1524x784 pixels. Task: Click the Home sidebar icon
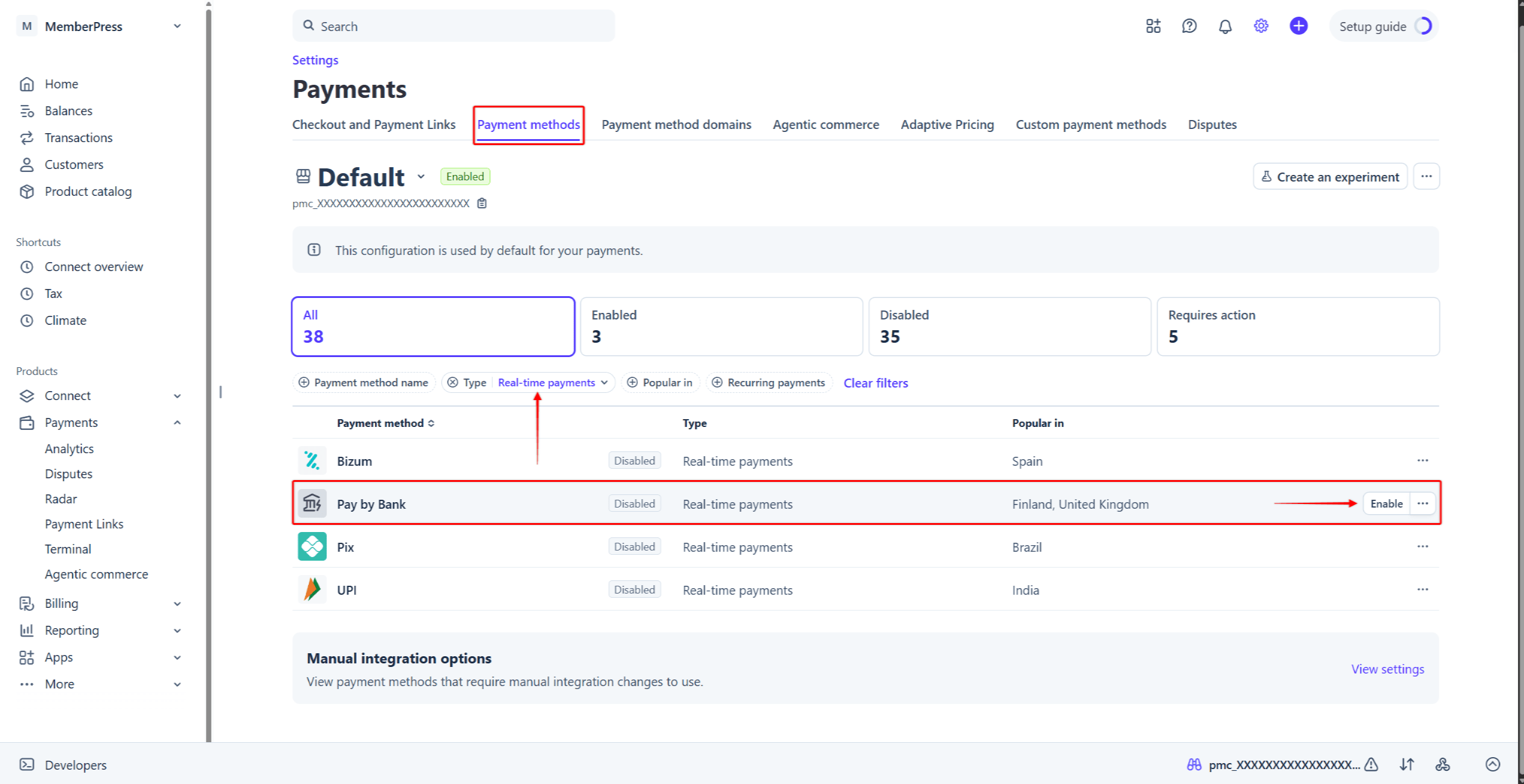pyautogui.click(x=27, y=84)
